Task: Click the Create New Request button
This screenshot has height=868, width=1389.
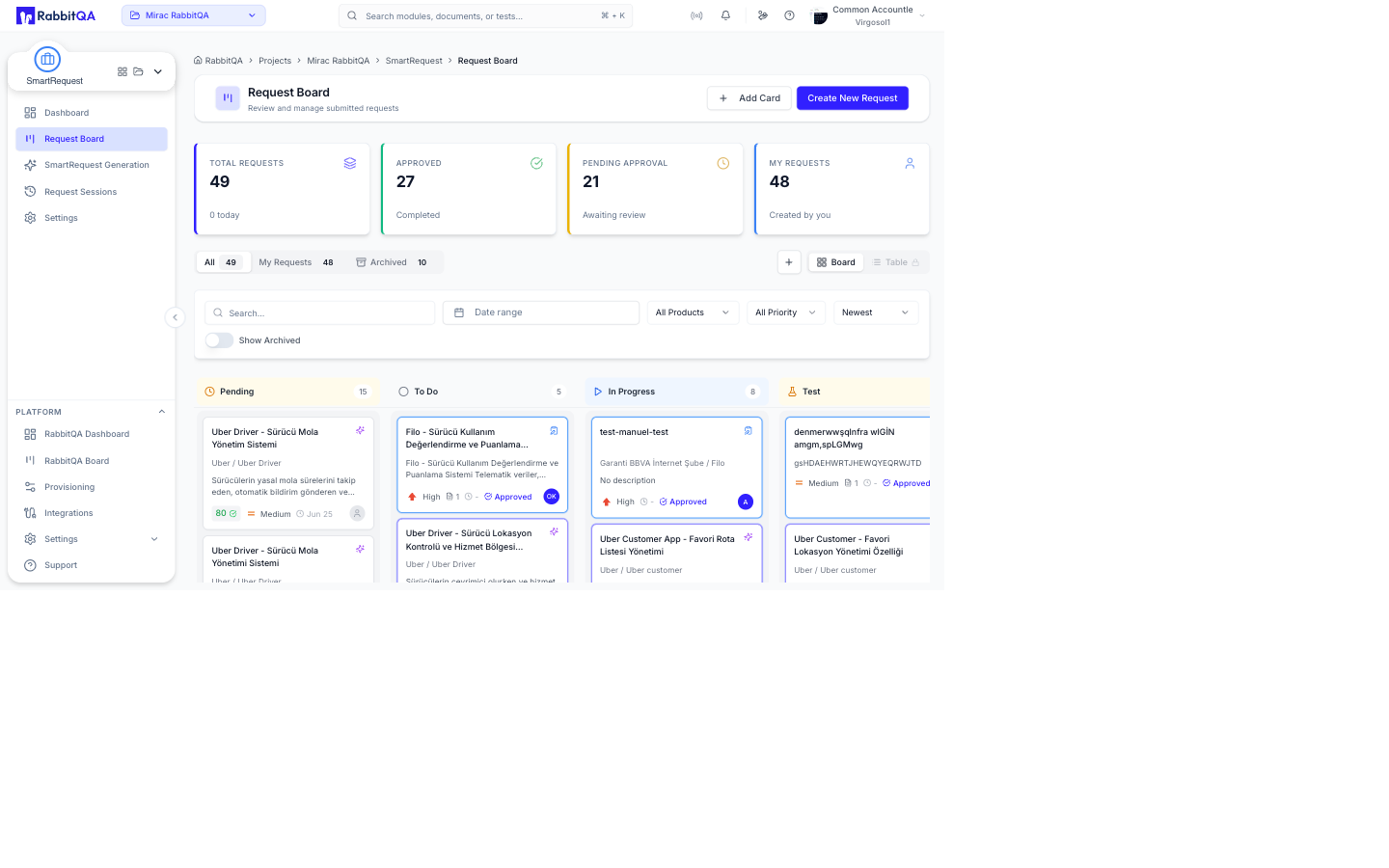Action: coord(853,98)
